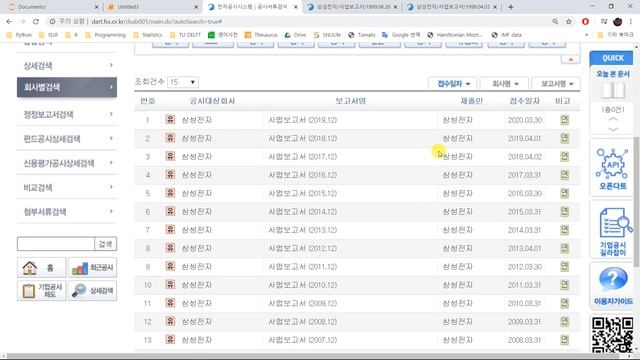
Task: Click the QR code image
Action: (612, 335)
